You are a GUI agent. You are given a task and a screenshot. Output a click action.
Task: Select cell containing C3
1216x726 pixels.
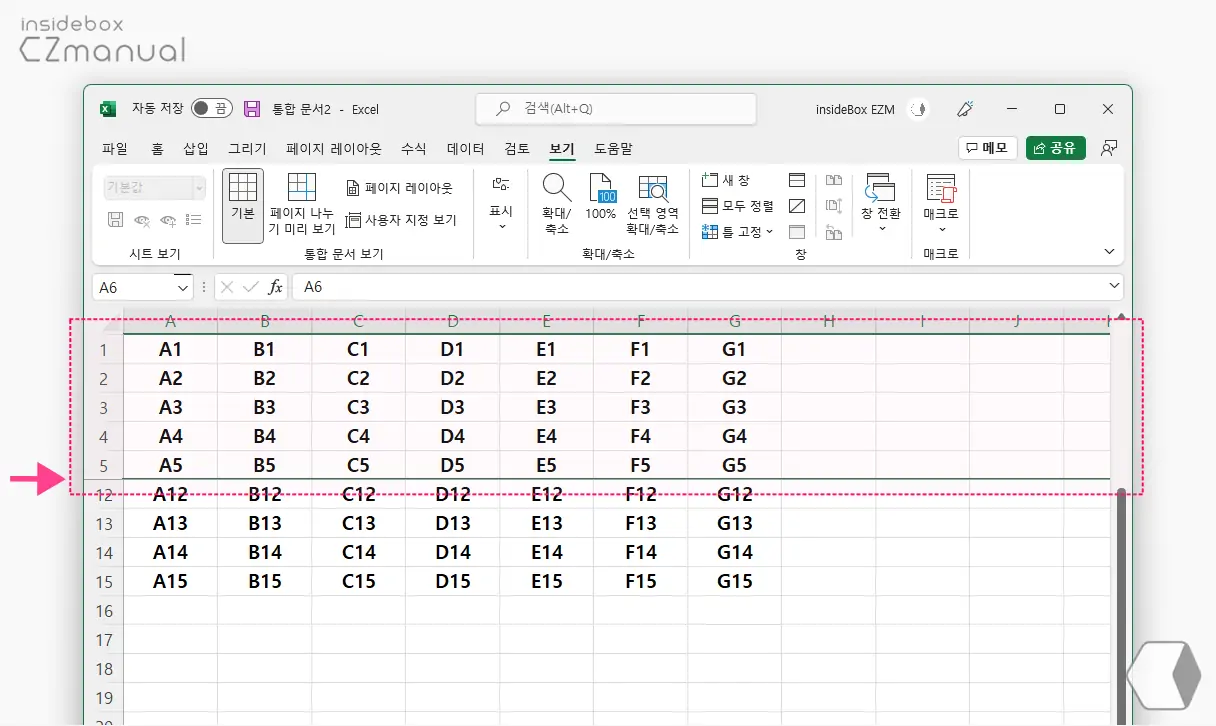click(358, 407)
